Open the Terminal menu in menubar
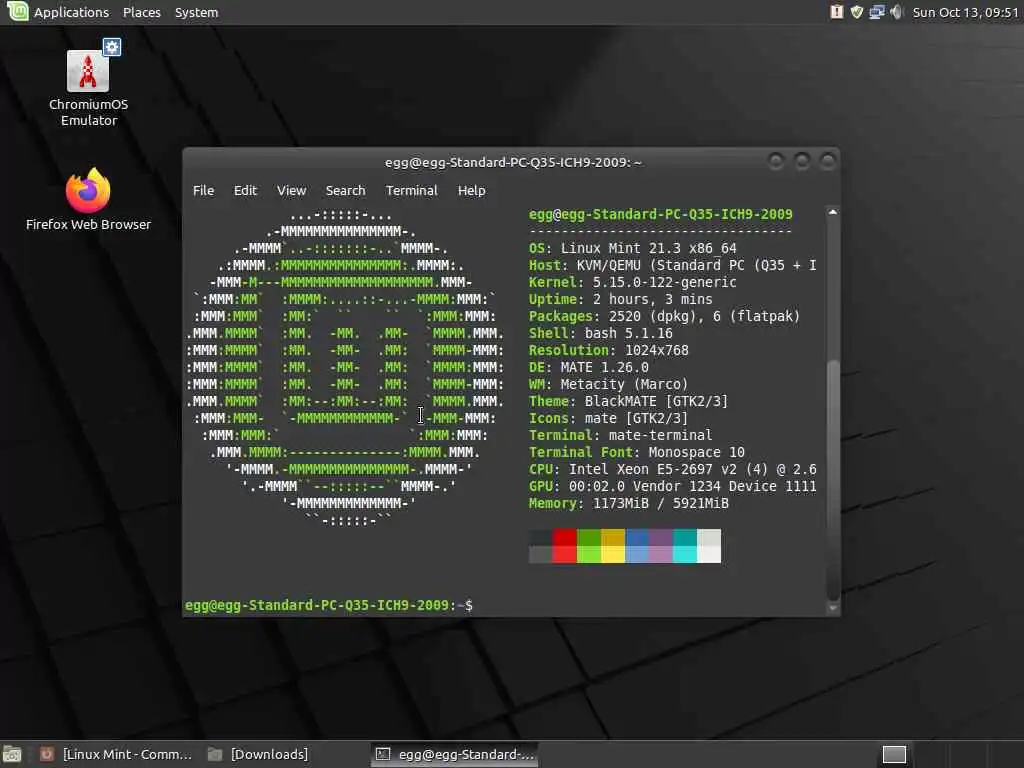This screenshot has width=1024, height=768. (411, 190)
